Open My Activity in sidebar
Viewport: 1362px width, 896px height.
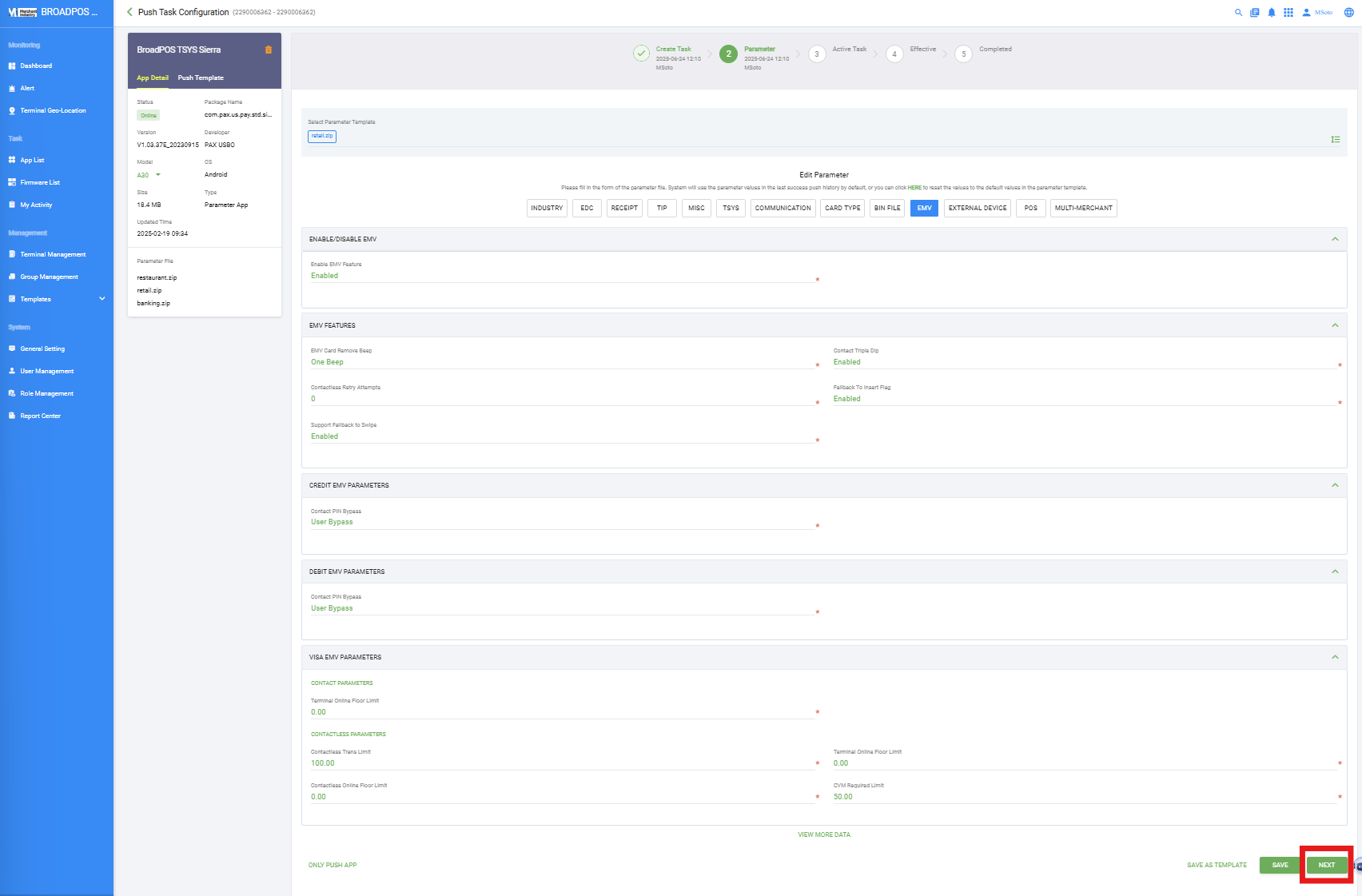tap(36, 205)
